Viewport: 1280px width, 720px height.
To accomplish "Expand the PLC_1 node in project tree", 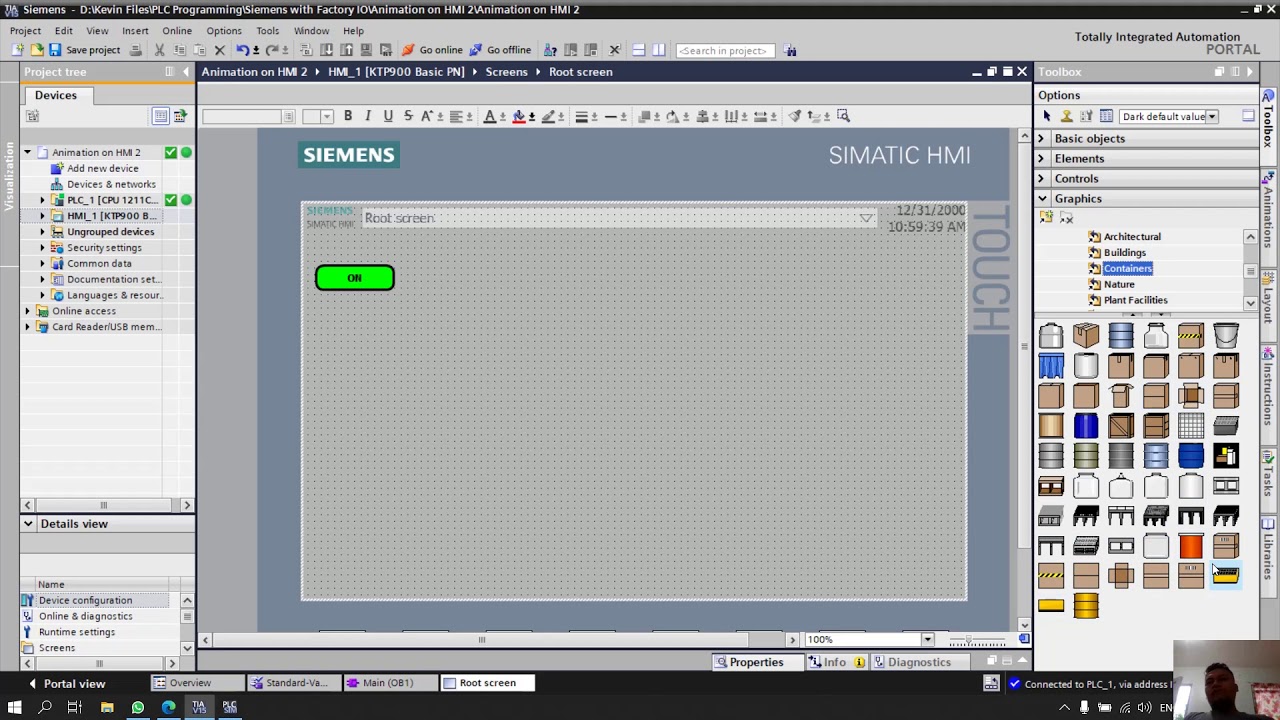I will pyautogui.click(x=42, y=200).
